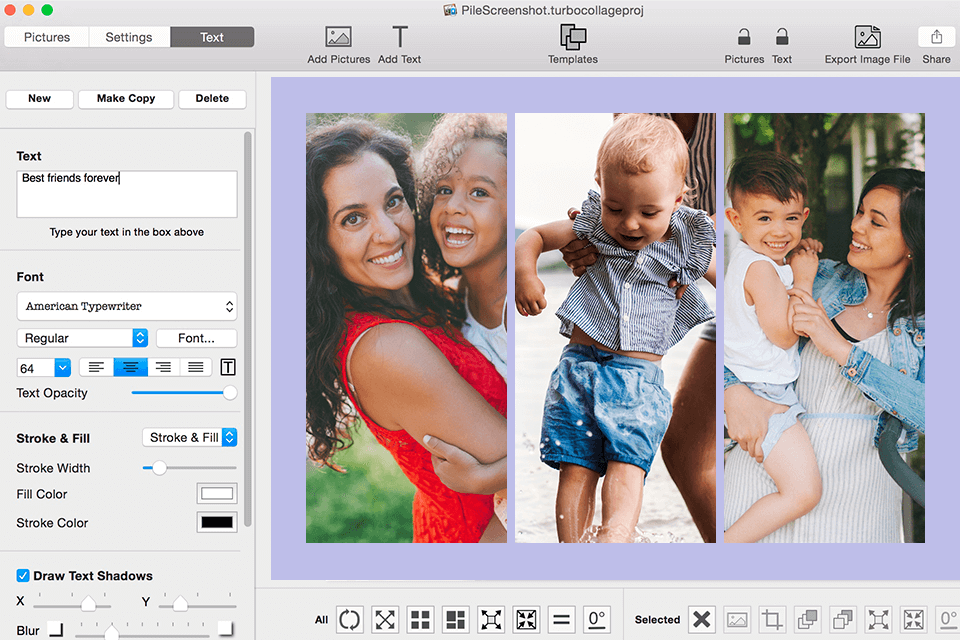This screenshot has height=640, width=960.
Task: Switch to the Settings tab
Action: tap(129, 36)
